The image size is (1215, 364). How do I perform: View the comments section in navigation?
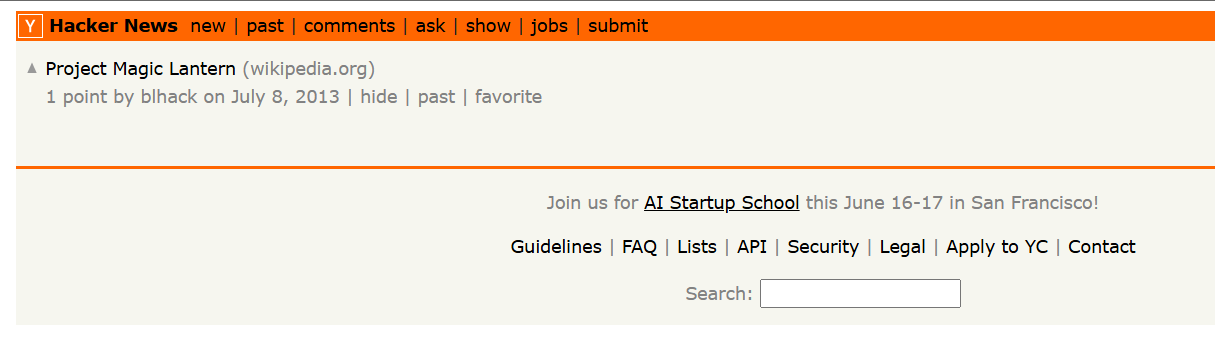[350, 26]
